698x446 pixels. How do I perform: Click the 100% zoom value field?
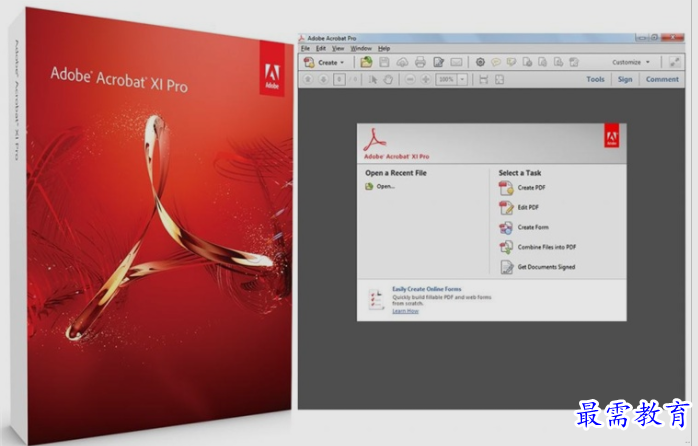(446, 80)
